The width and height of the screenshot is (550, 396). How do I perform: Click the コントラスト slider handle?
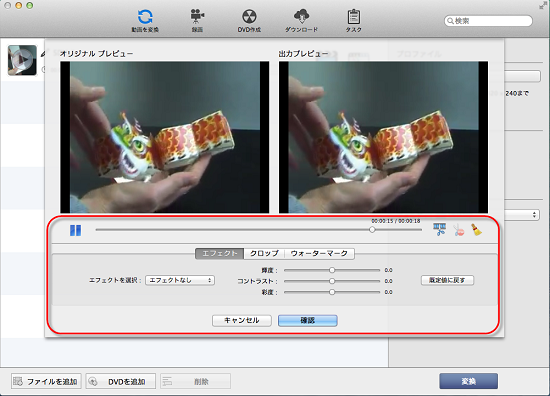click(x=332, y=281)
